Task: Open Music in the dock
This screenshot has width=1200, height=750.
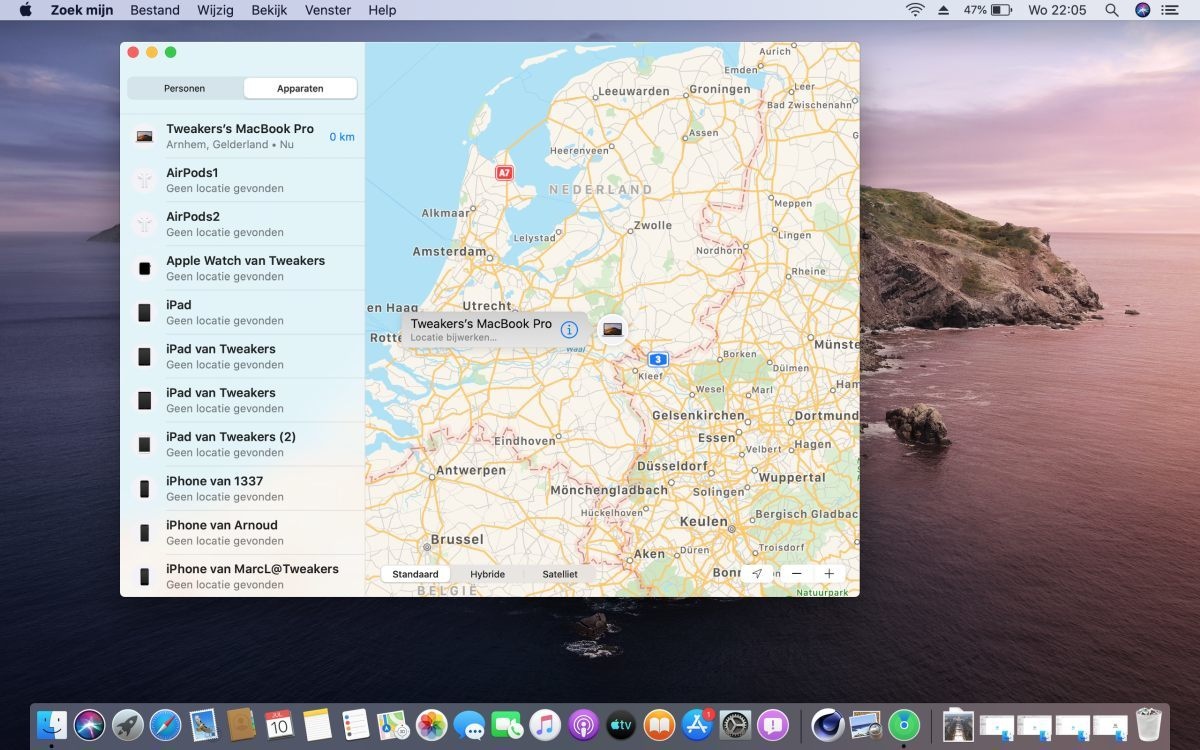Action: tap(545, 725)
